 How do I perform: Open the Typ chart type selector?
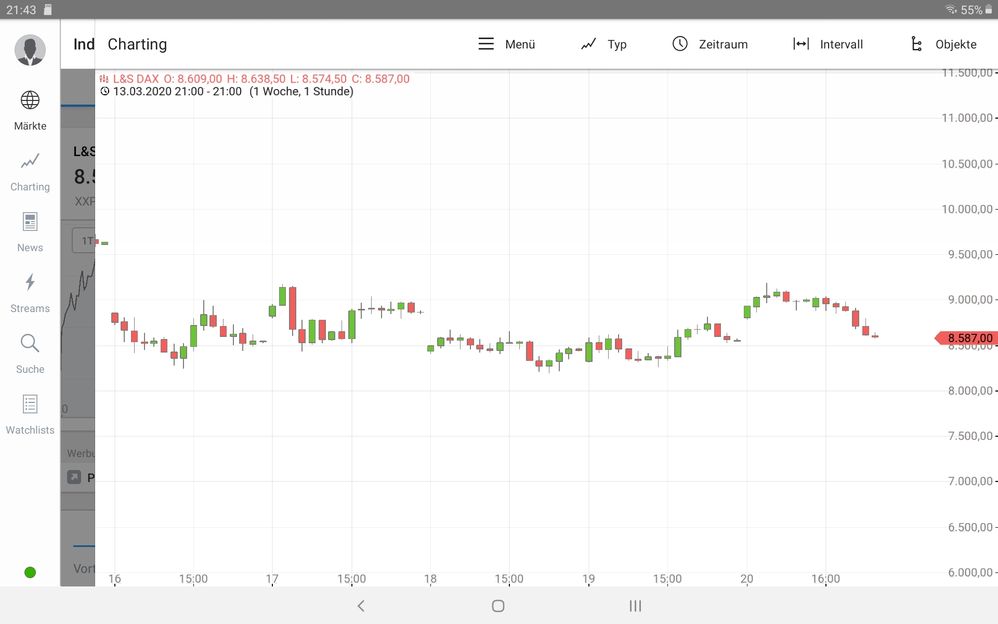tap(589, 44)
